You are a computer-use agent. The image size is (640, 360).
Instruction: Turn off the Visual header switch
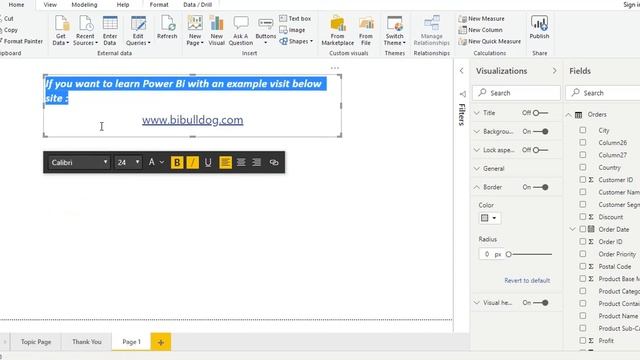tap(541, 303)
